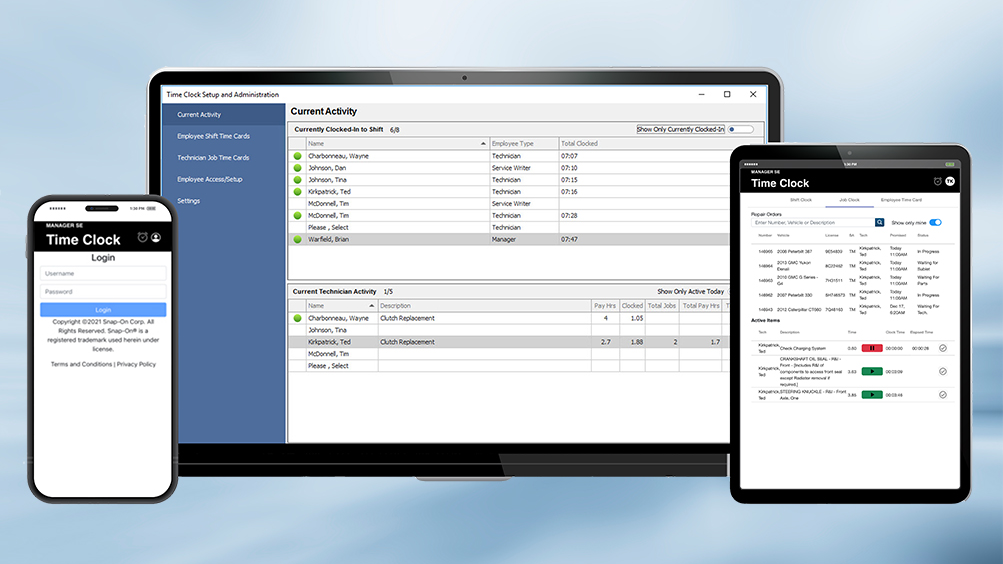Sort the shift list by the Name column arrow

point(483,144)
